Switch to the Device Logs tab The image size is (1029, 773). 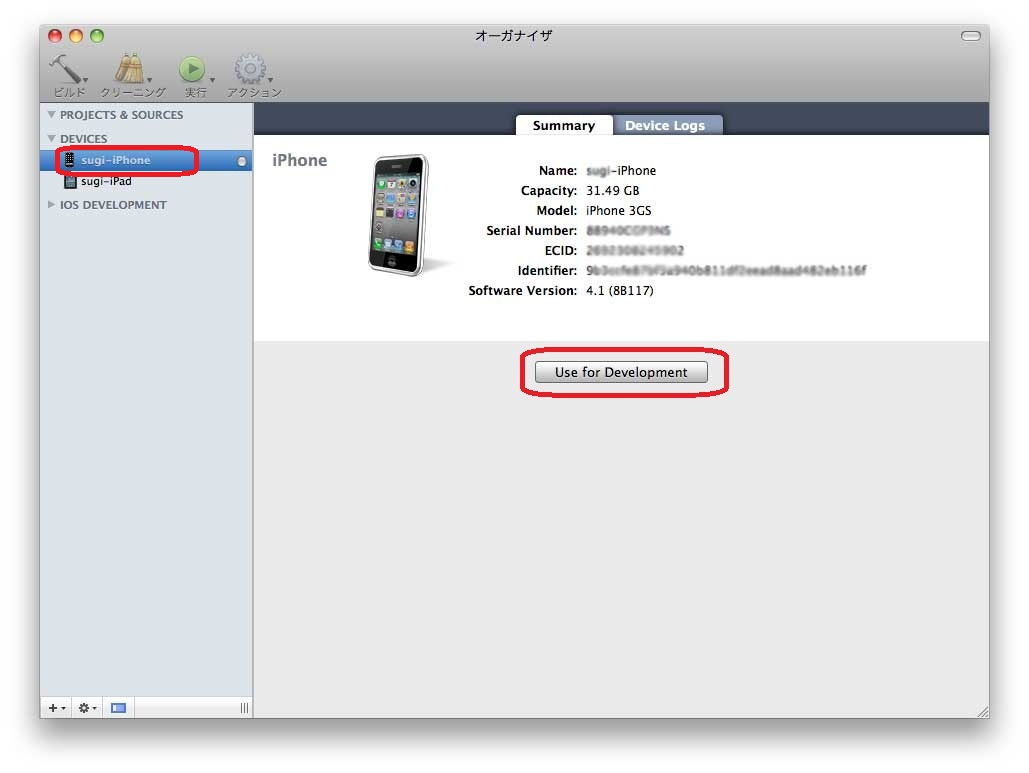(x=665, y=125)
